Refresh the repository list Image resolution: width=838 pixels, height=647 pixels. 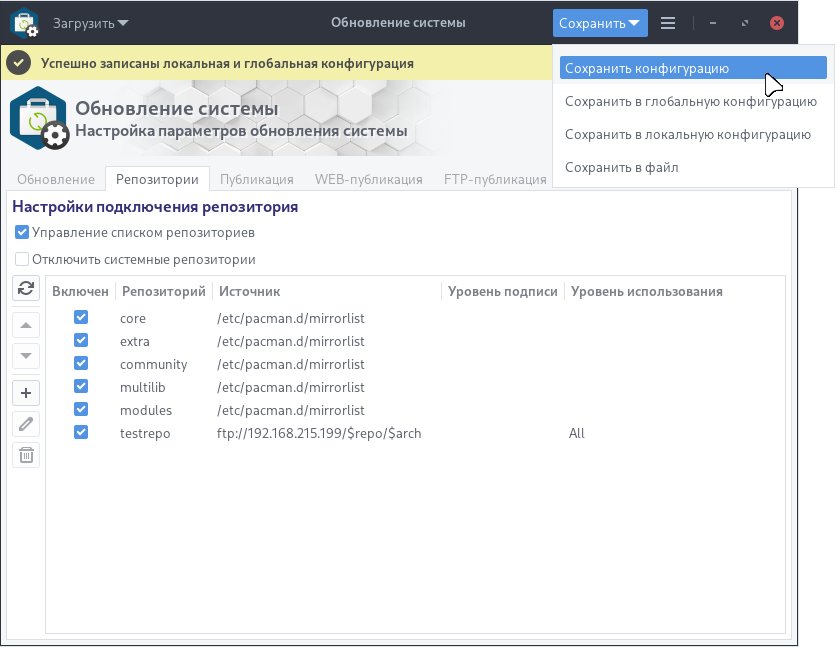(x=25, y=290)
